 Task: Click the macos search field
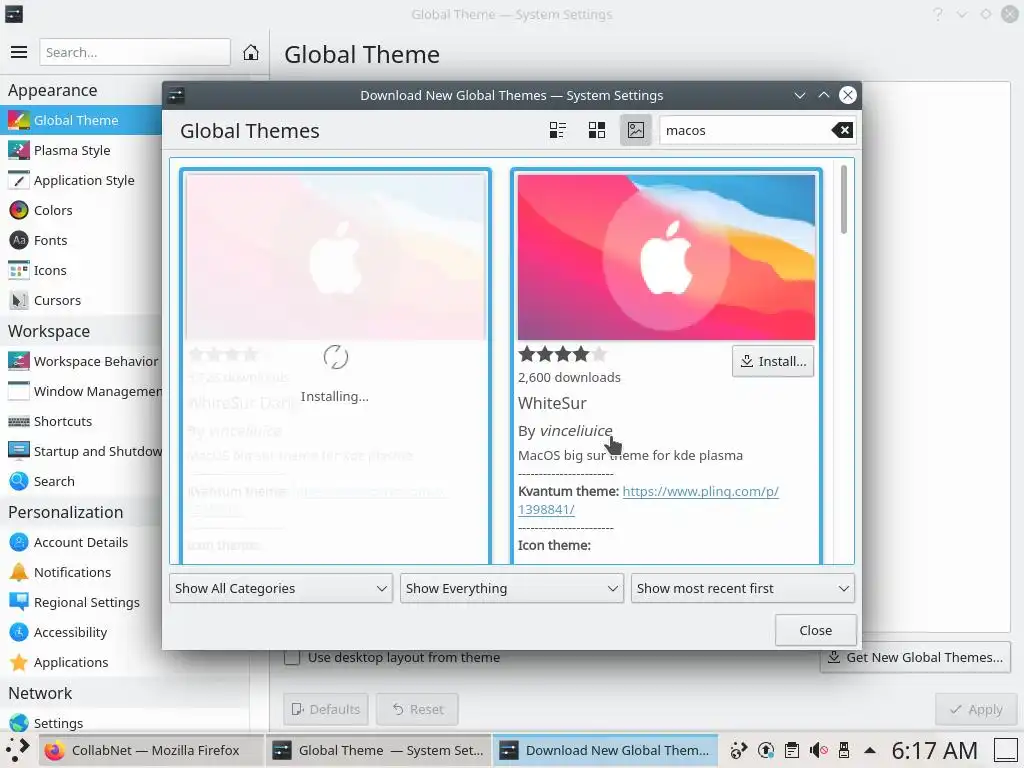(x=744, y=130)
